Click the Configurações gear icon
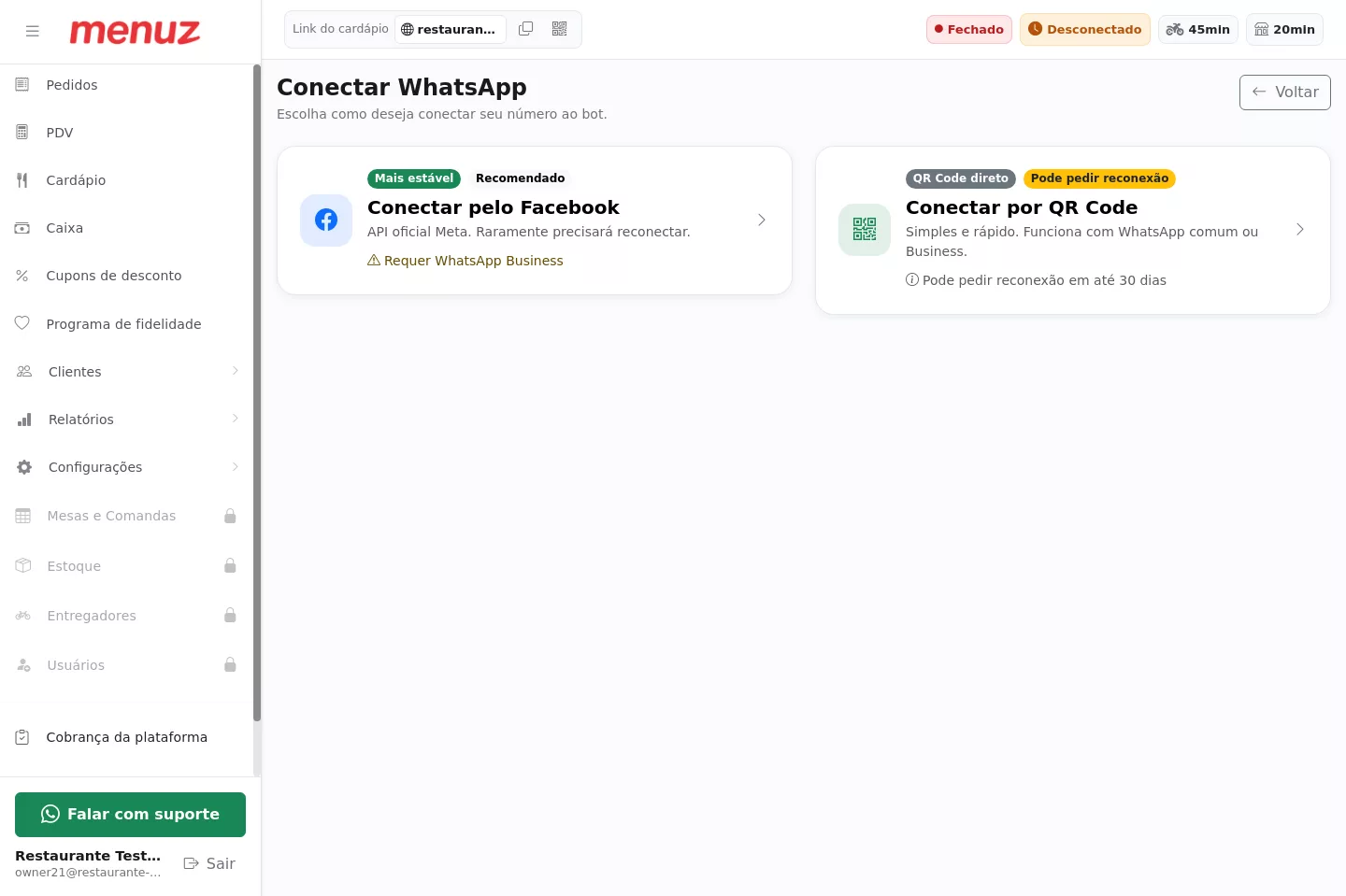Viewport: 1346px width, 896px height. pyautogui.click(x=24, y=467)
